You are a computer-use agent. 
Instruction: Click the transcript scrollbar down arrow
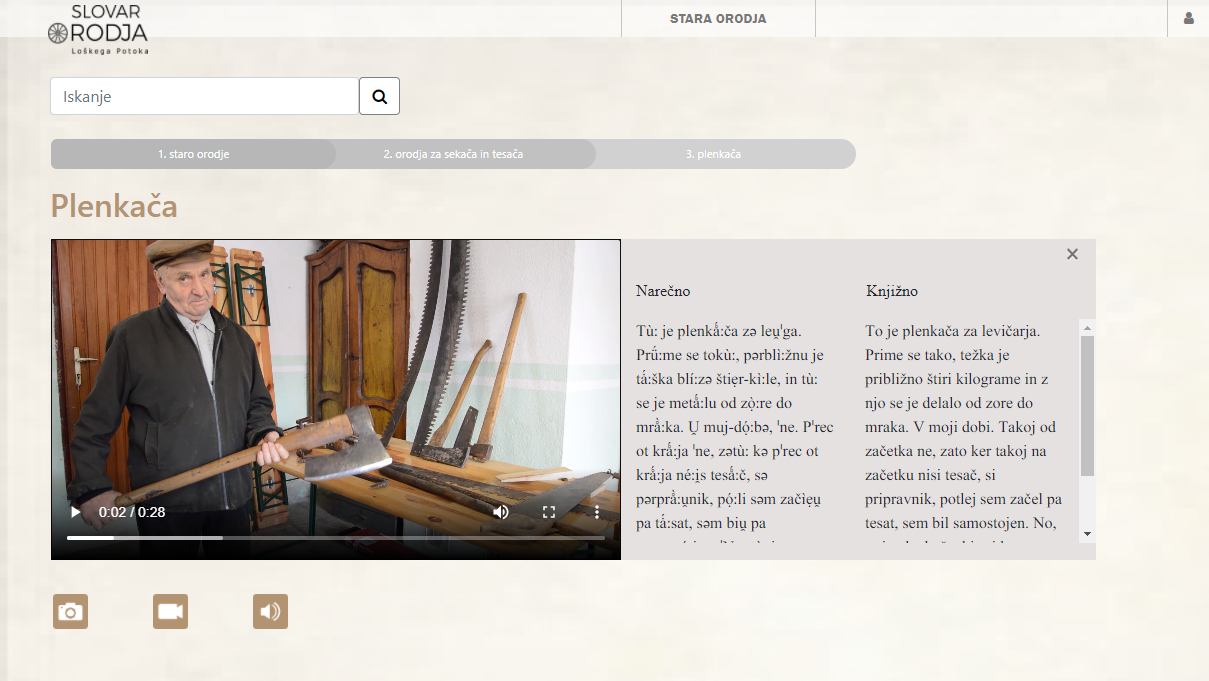(1088, 534)
